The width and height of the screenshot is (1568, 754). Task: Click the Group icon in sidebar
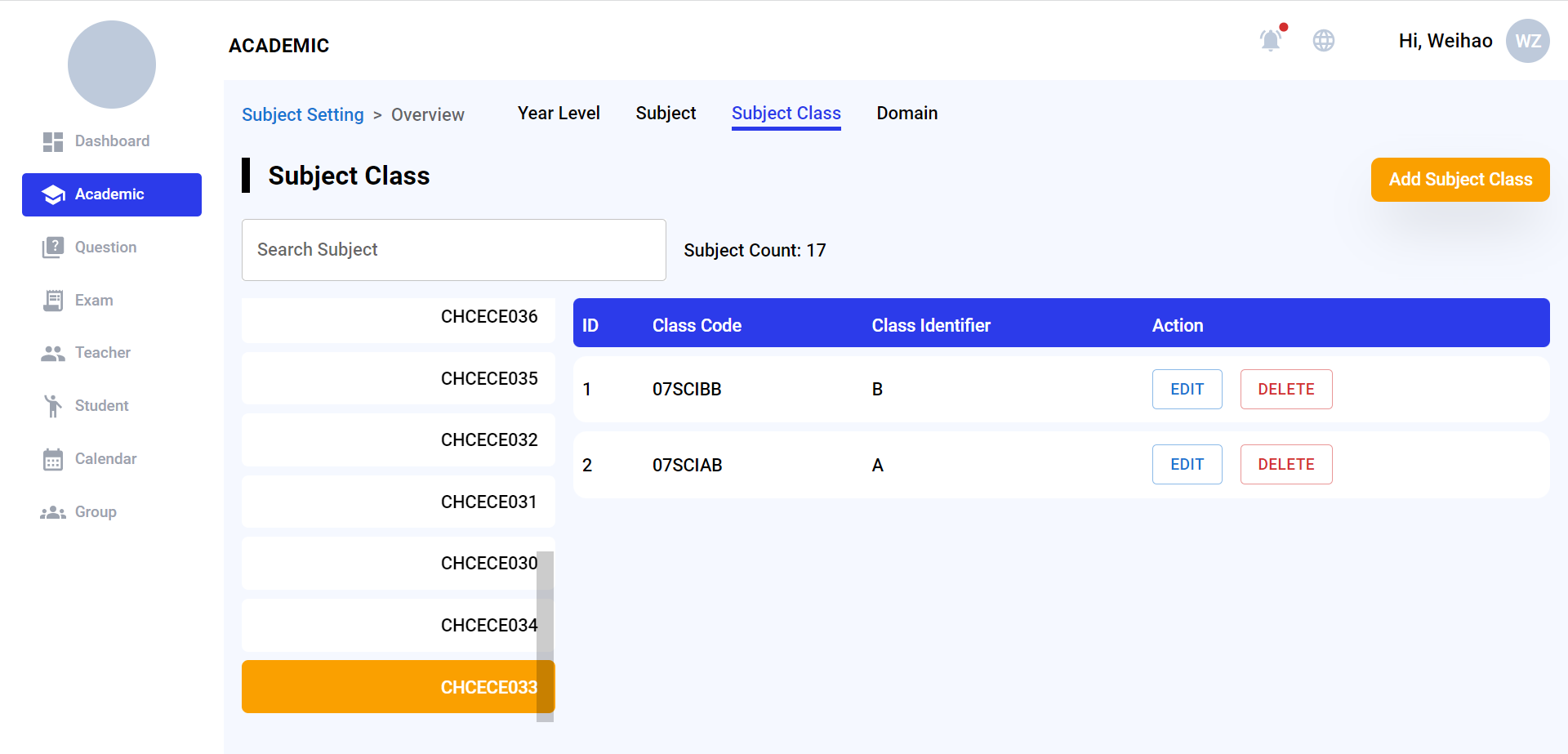pyautogui.click(x=53, y=512)
